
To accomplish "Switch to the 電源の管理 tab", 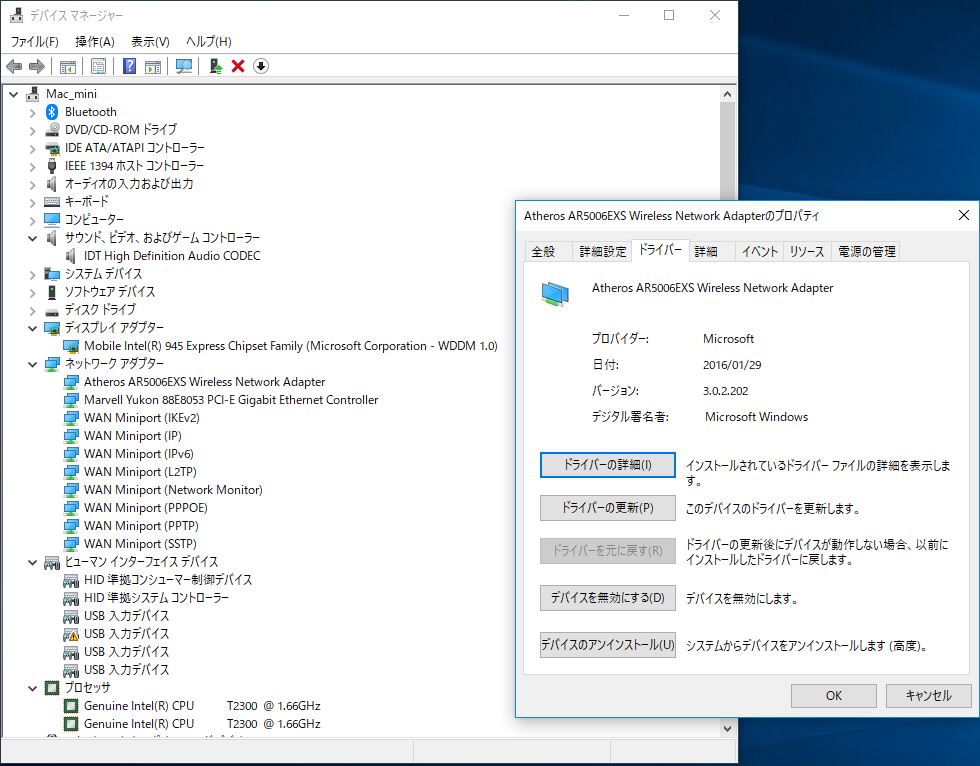I will pyautogui.click(x=867, y=251).
